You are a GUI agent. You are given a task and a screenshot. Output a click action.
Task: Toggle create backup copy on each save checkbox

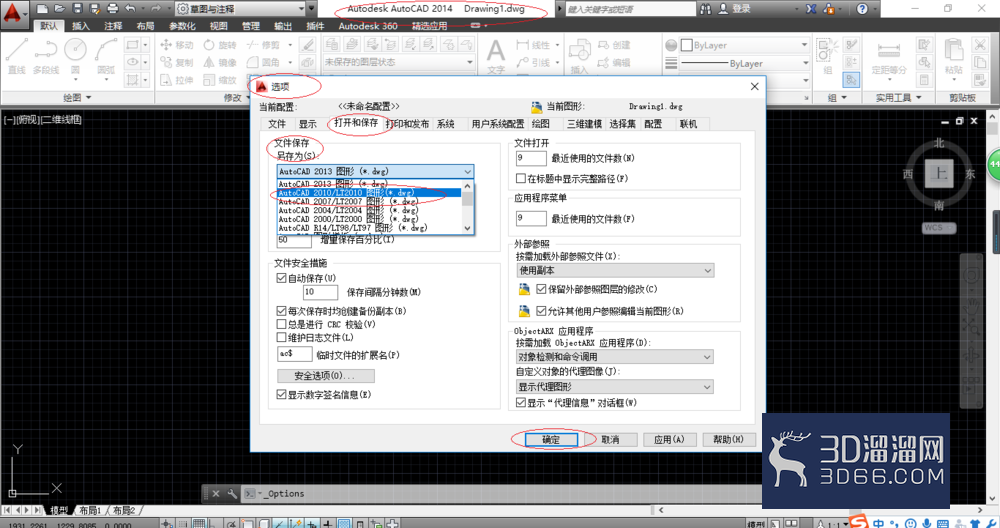[x=281, y=311]
